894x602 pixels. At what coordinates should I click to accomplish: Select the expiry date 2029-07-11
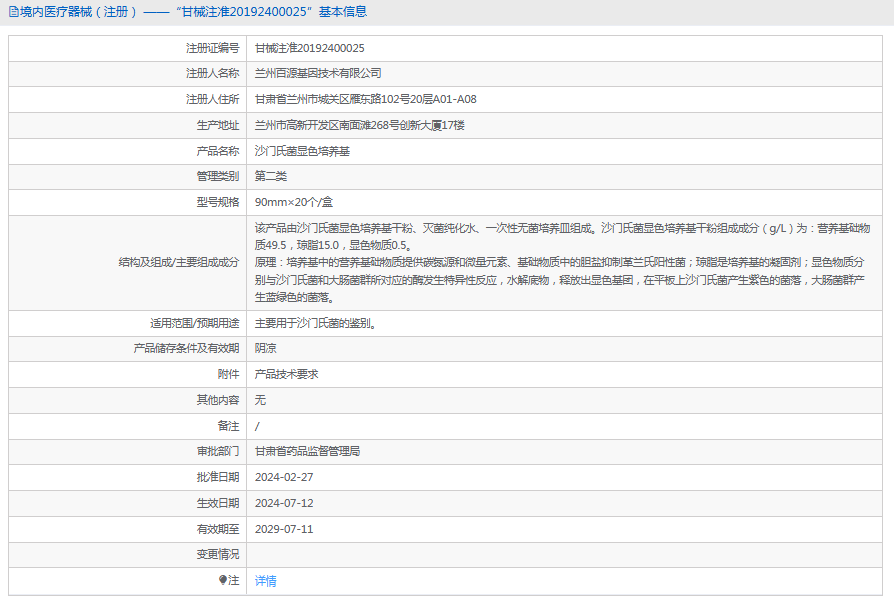coord(284,529)
